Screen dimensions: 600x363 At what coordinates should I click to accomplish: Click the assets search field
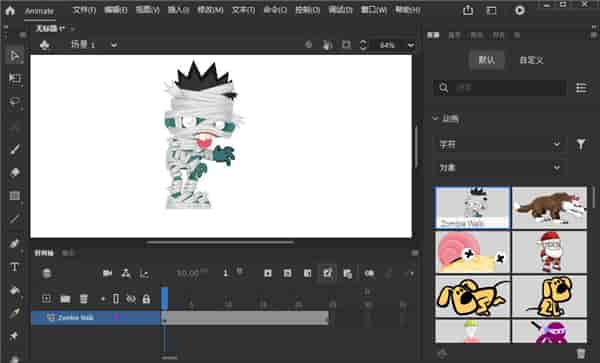tap(500, 88)
